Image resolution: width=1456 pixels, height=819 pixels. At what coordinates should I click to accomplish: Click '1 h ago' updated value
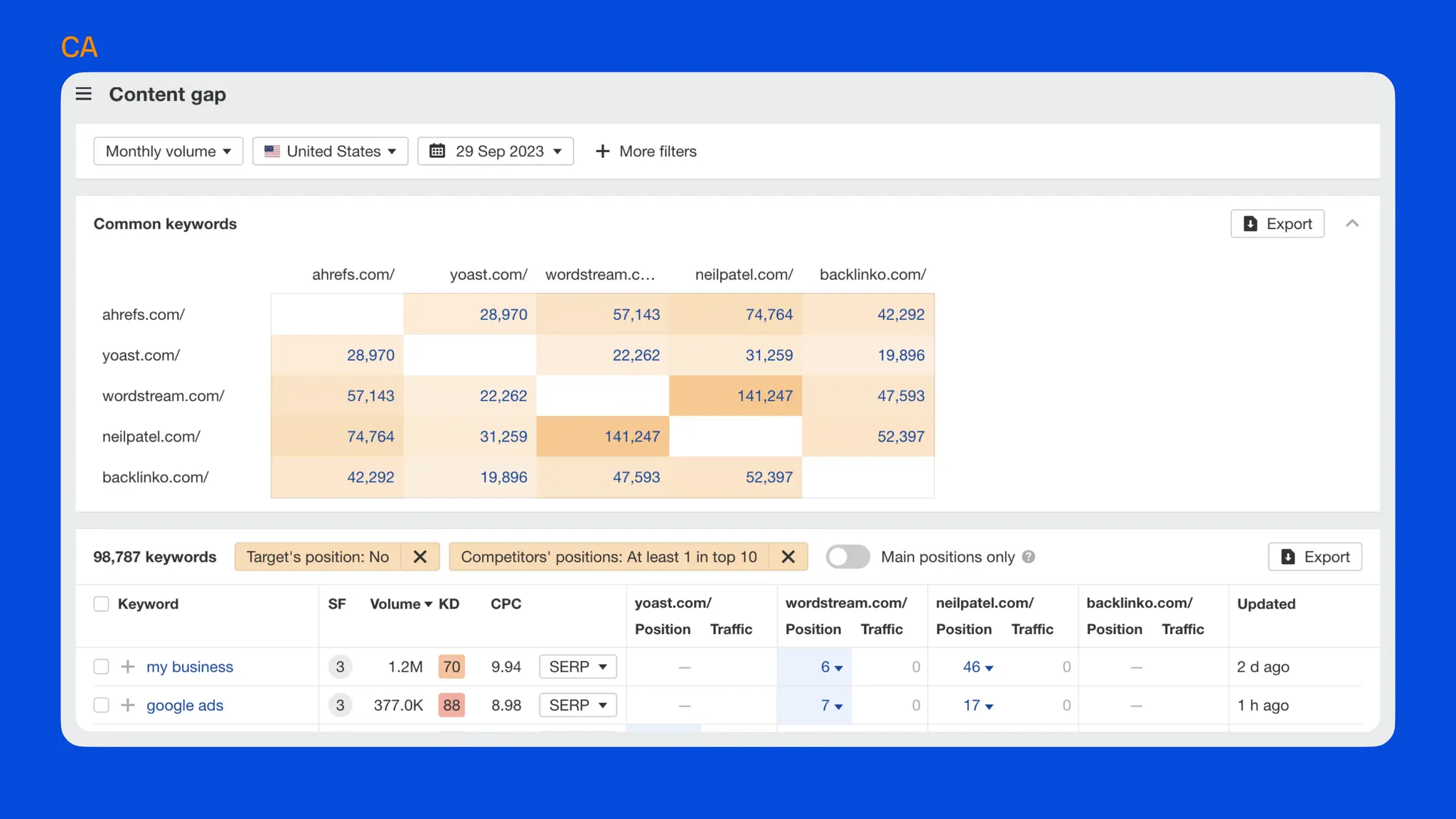pyautogui.click(x=1263, y=705)
